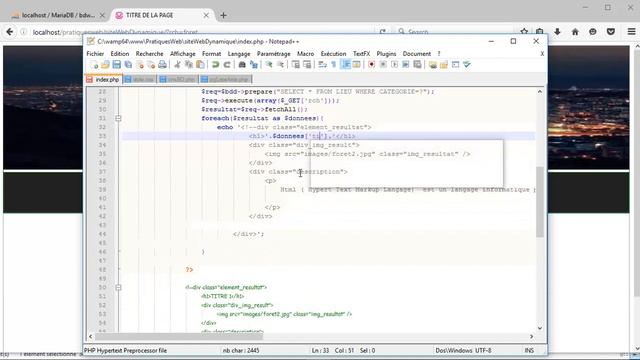Viewport: 640px width, 360px height.
Task: Open the TextFX menu
Action: [x=361, y=53]
